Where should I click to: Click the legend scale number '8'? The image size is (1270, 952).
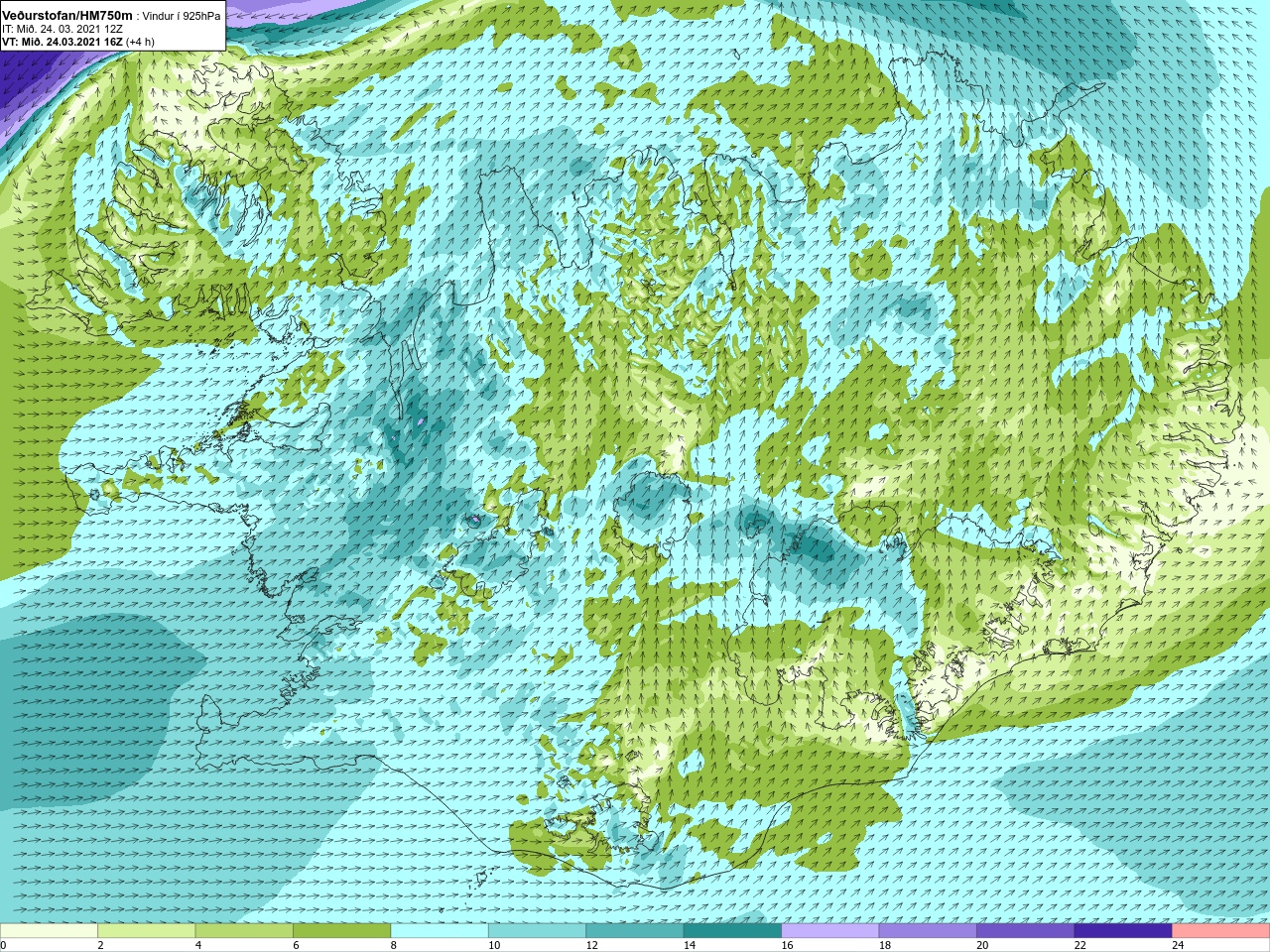394,946
